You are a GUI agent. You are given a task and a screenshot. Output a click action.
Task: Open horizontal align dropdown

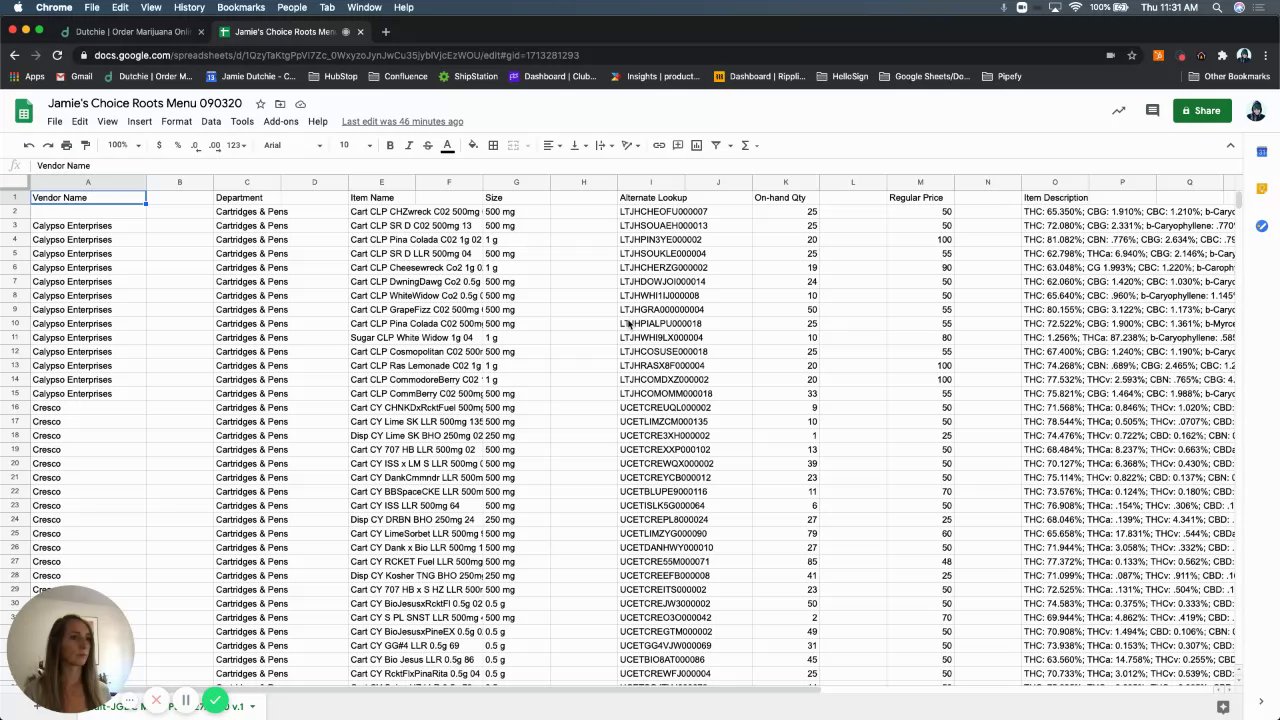(552, 145)
